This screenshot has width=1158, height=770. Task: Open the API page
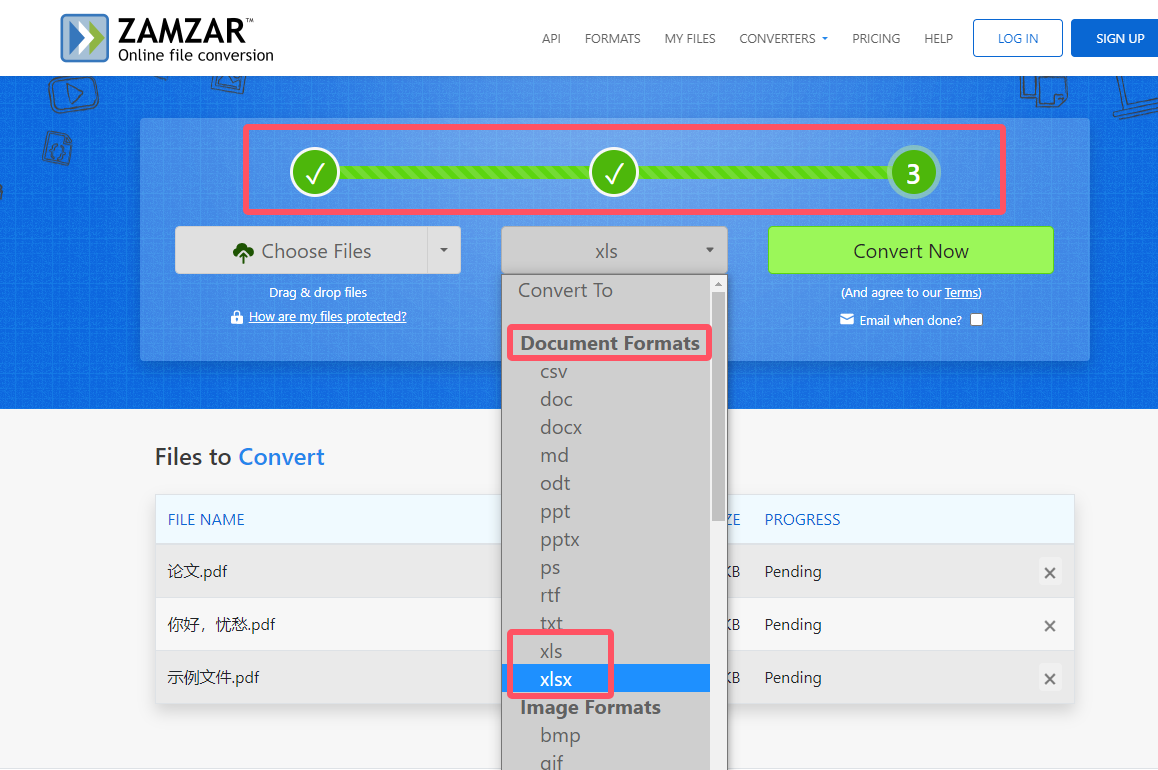551,38
